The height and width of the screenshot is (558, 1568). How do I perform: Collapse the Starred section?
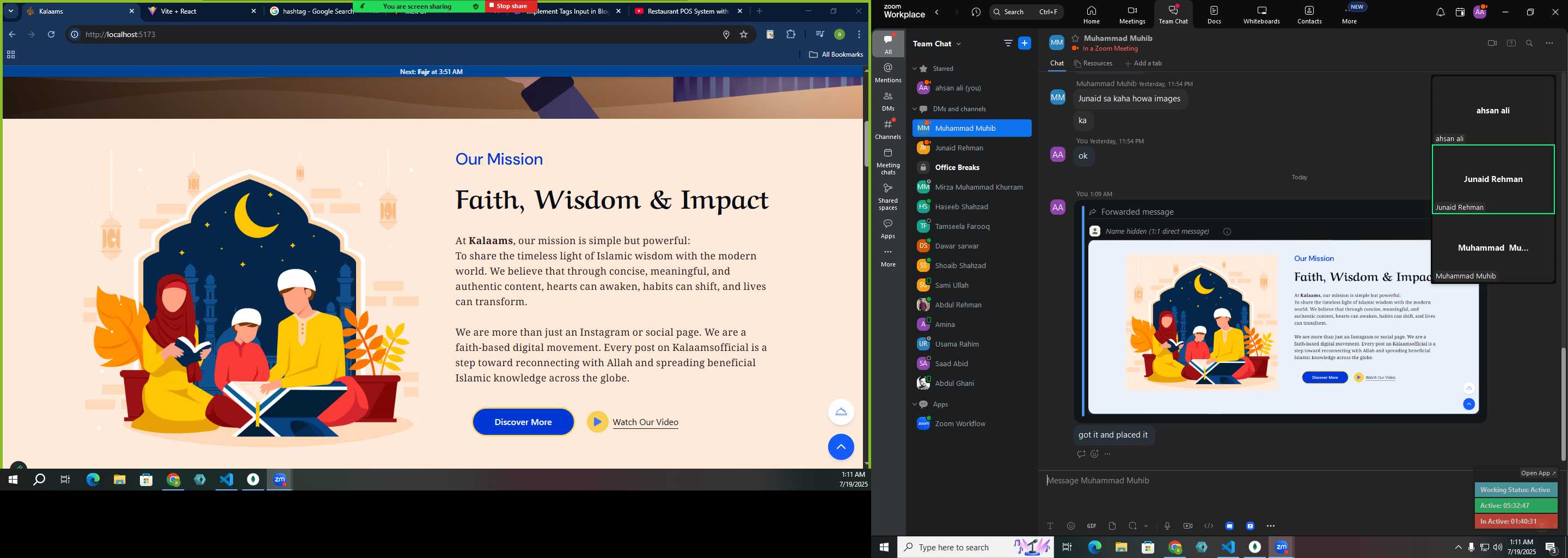pos(914,69)
